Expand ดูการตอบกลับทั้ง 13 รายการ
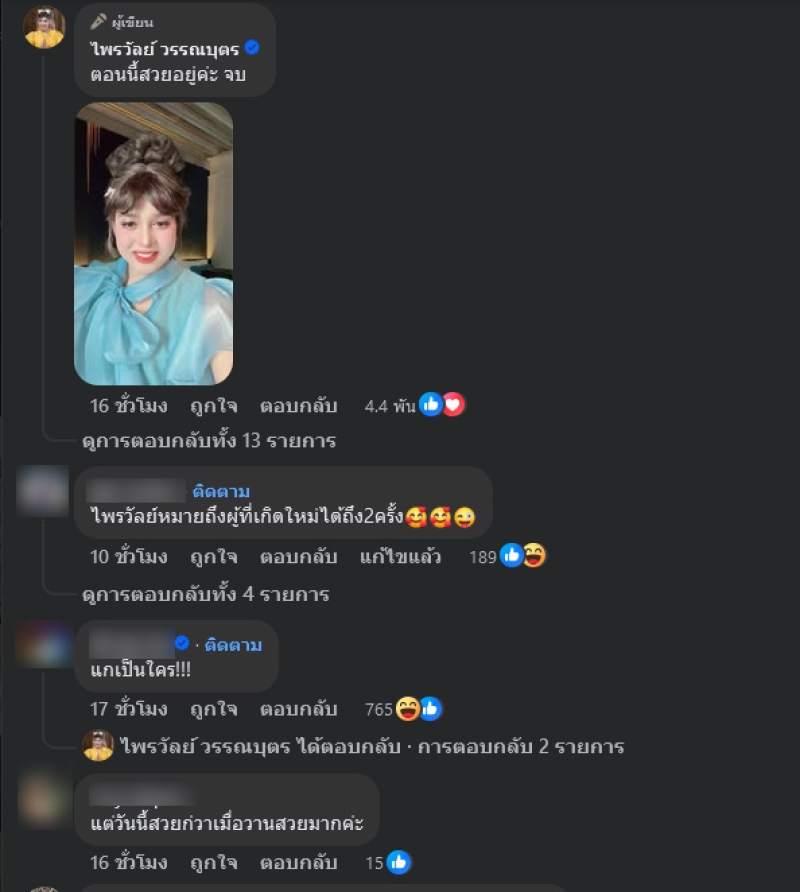 point(209,441)
